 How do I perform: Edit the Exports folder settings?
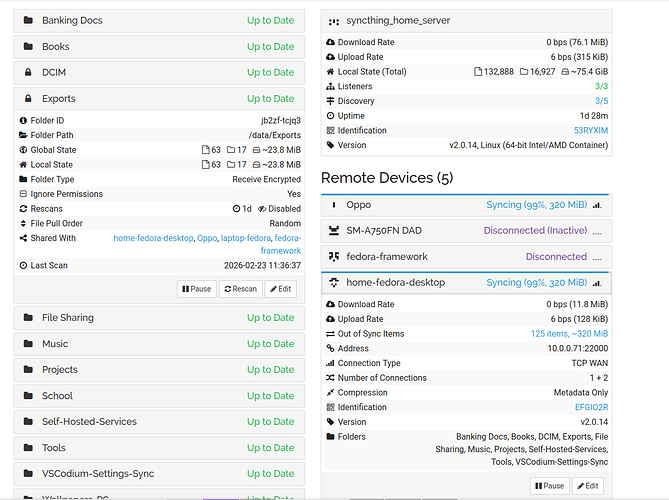280,289
